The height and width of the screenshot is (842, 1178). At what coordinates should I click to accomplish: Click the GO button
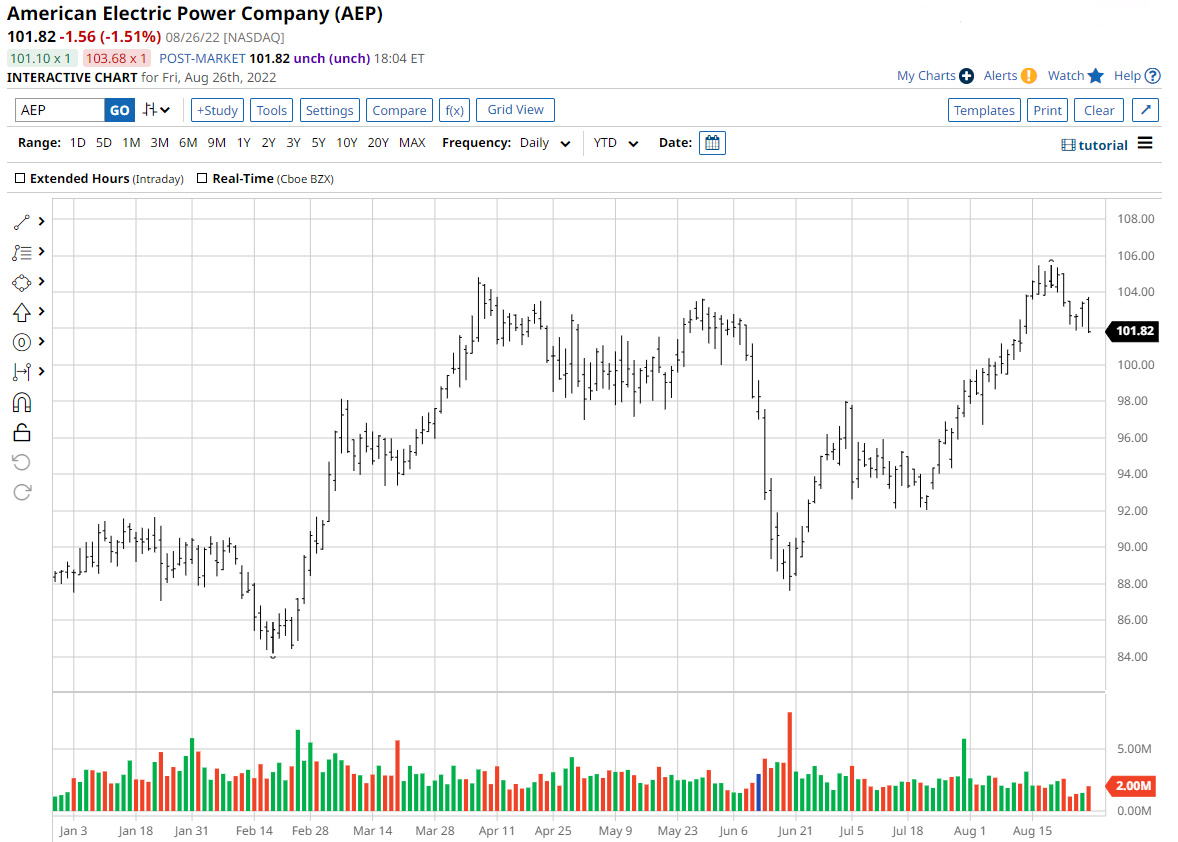(119, 110)
